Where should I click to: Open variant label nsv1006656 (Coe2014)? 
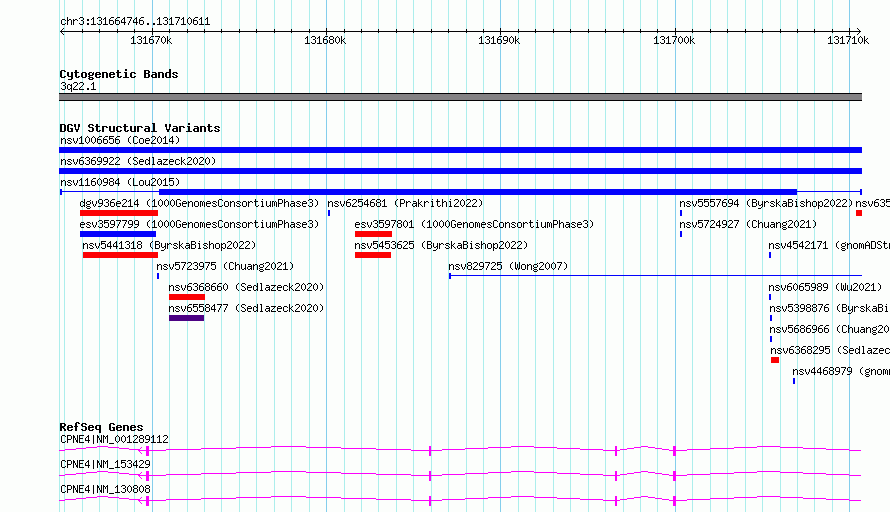click(120, 140)
